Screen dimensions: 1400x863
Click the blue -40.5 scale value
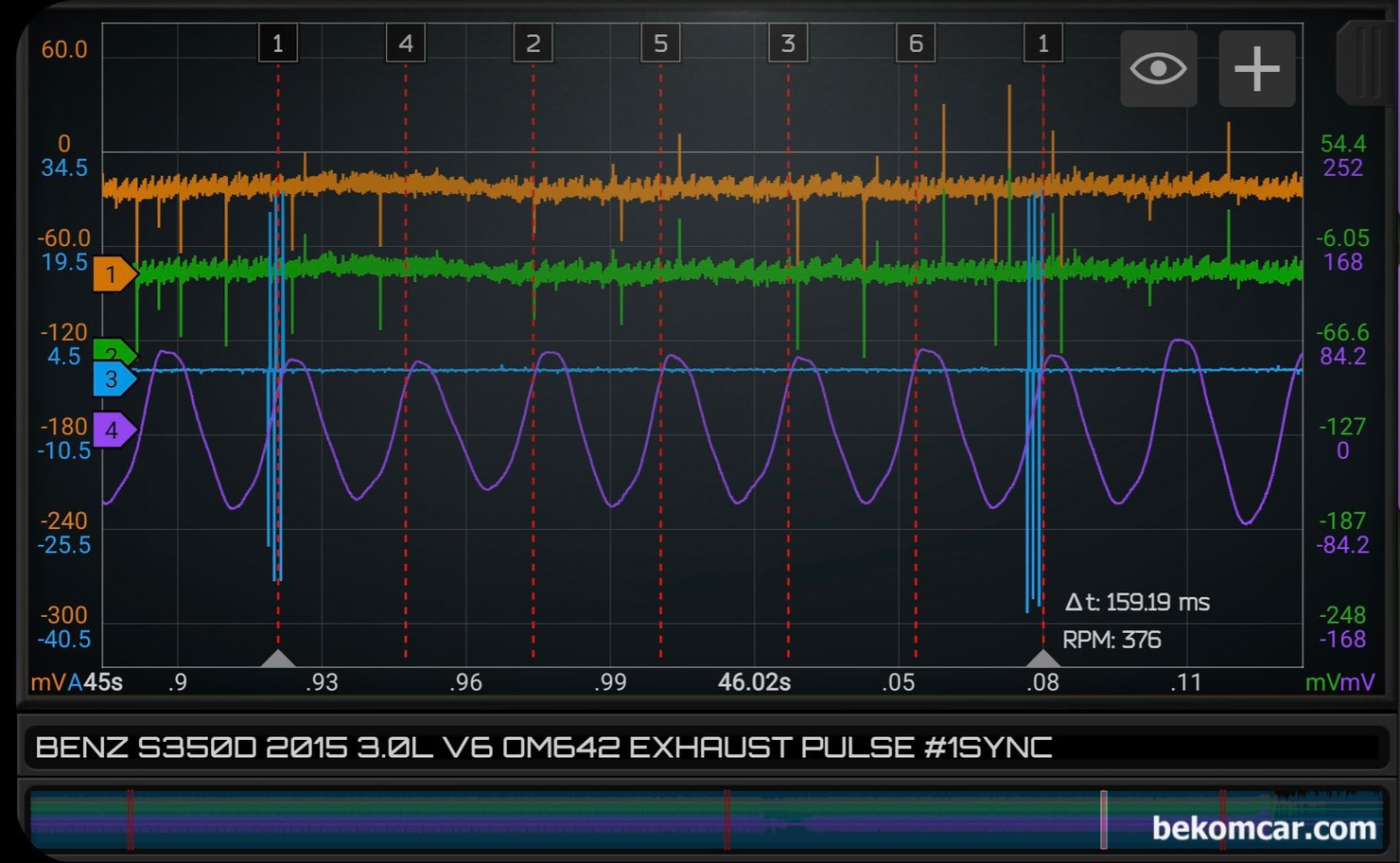click(x=64, y=639)
